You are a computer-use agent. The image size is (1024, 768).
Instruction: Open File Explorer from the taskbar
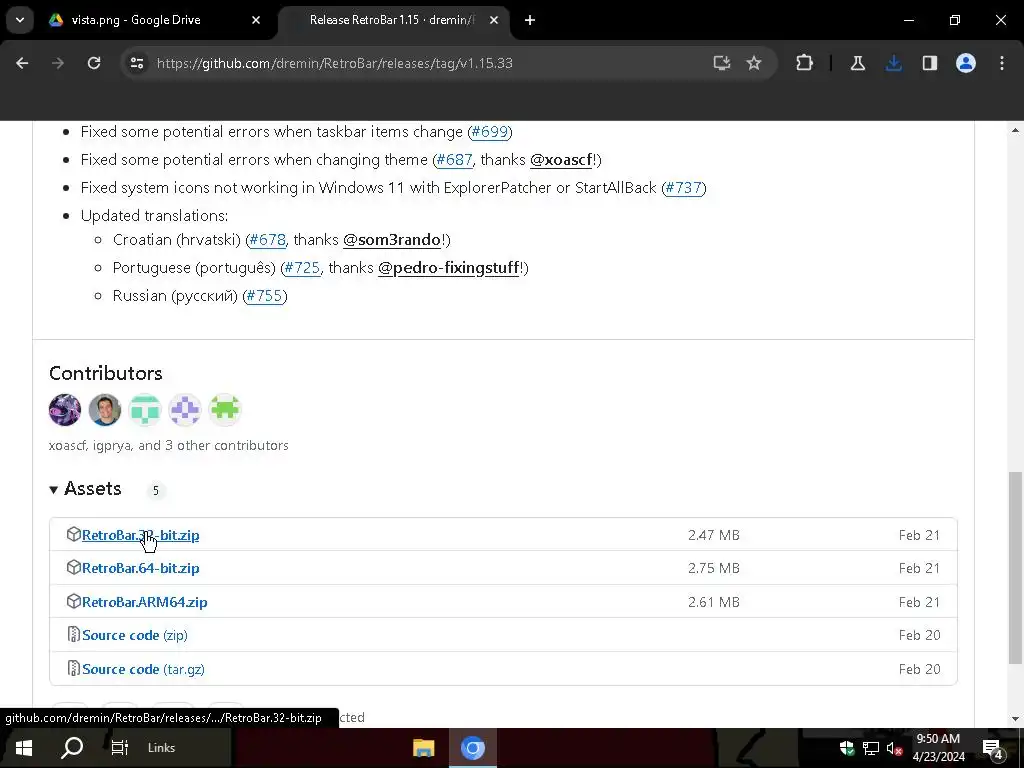coord(423,748)
